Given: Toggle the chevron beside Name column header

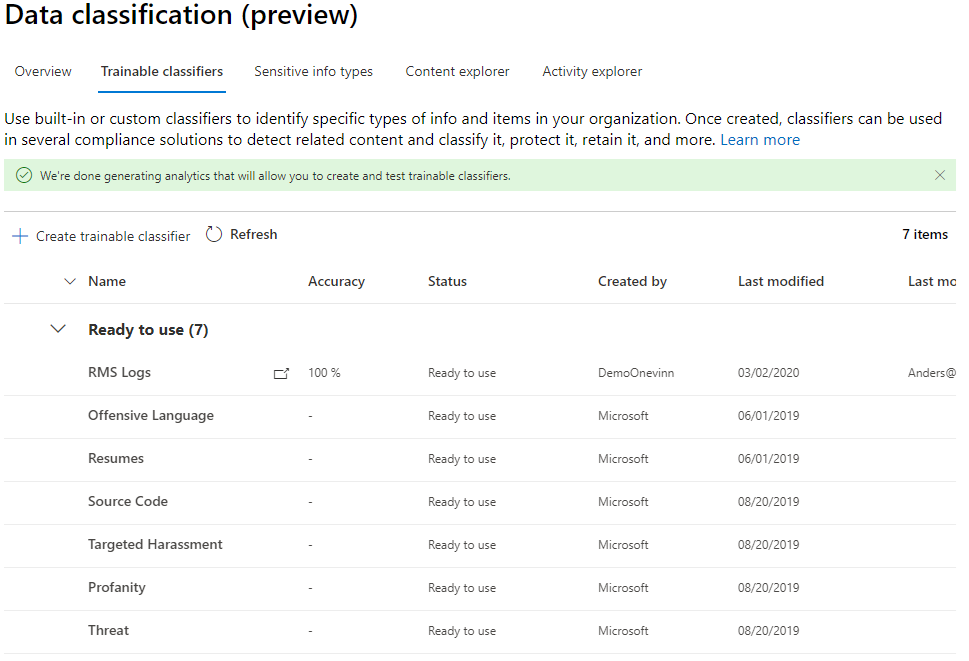Looking at the screenshot, I should tap(69, 282).
